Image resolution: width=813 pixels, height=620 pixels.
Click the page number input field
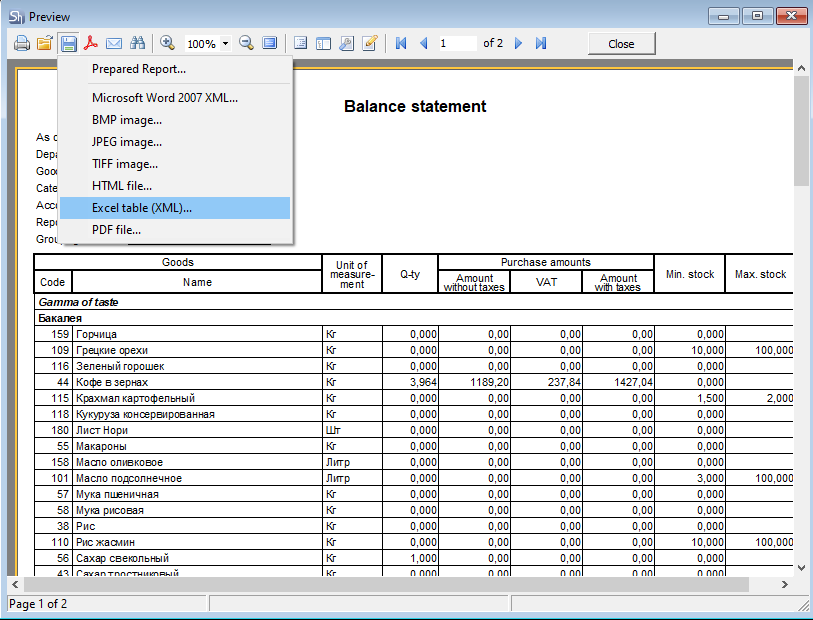pos(456,43)
